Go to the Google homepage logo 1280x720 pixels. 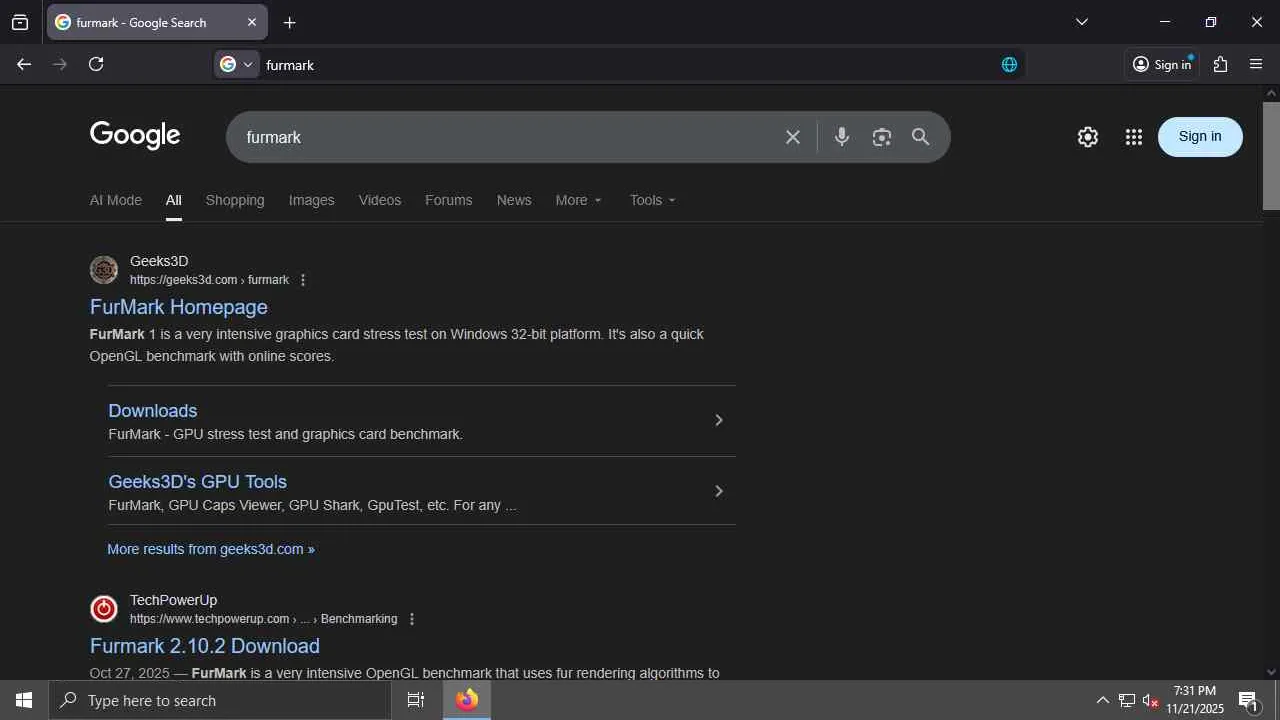pyautogui.click(x=135, y=136)
